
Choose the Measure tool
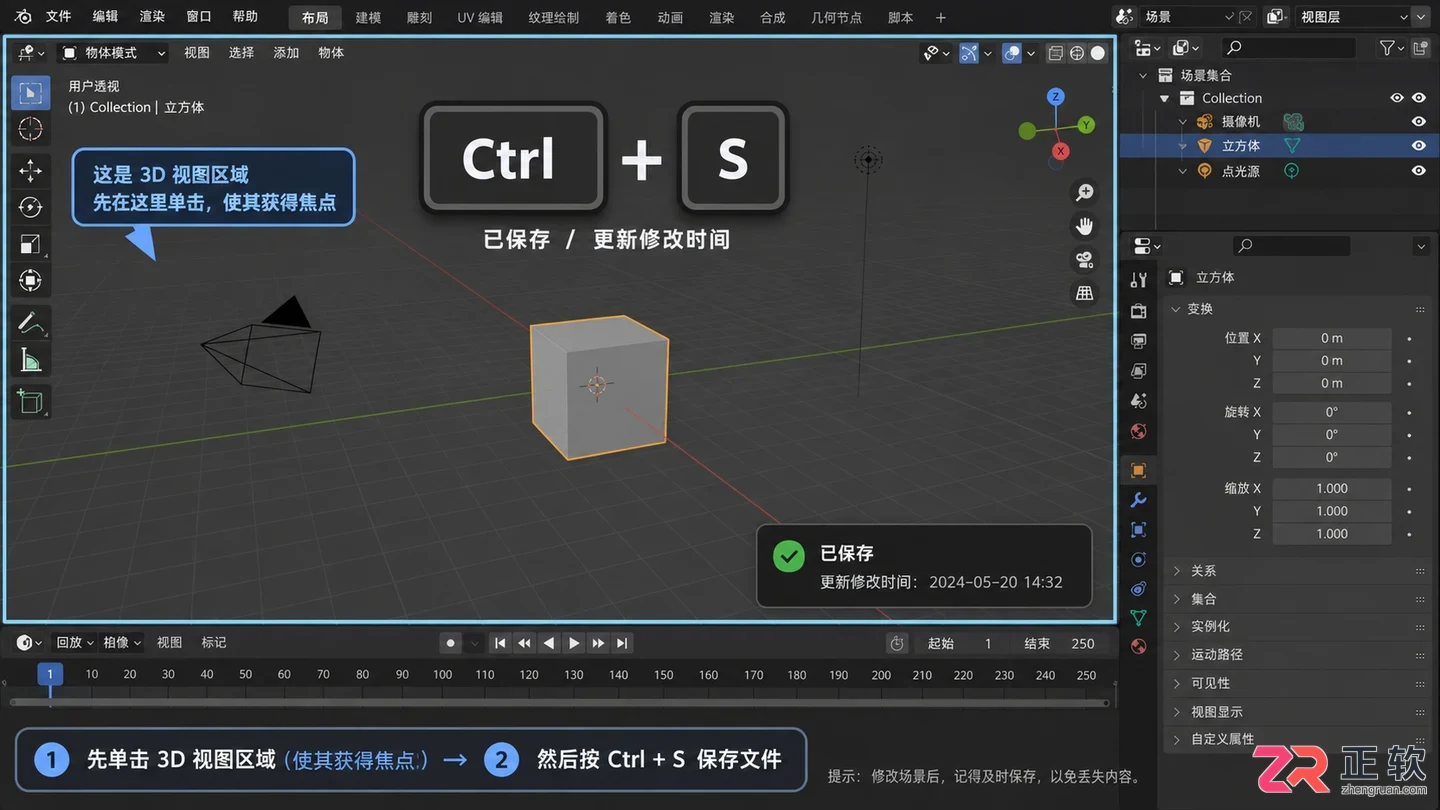coord(30,360)
